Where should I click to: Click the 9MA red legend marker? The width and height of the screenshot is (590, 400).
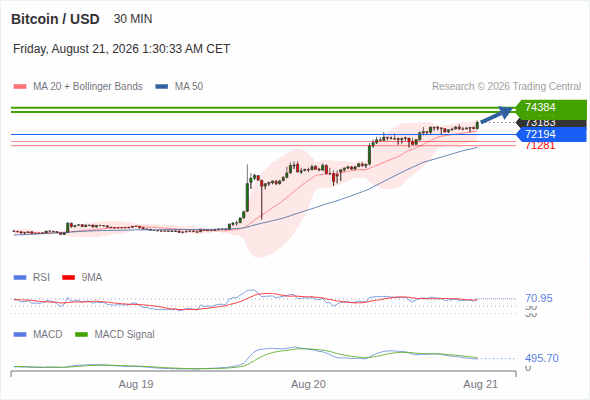[x=68, y=278]
